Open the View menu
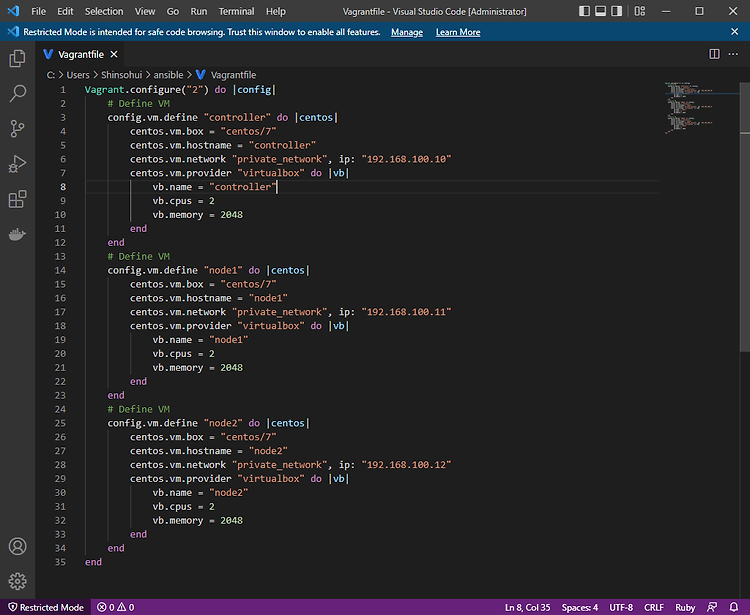The height and width of the screenshot is (615, 750). (144, 11)
